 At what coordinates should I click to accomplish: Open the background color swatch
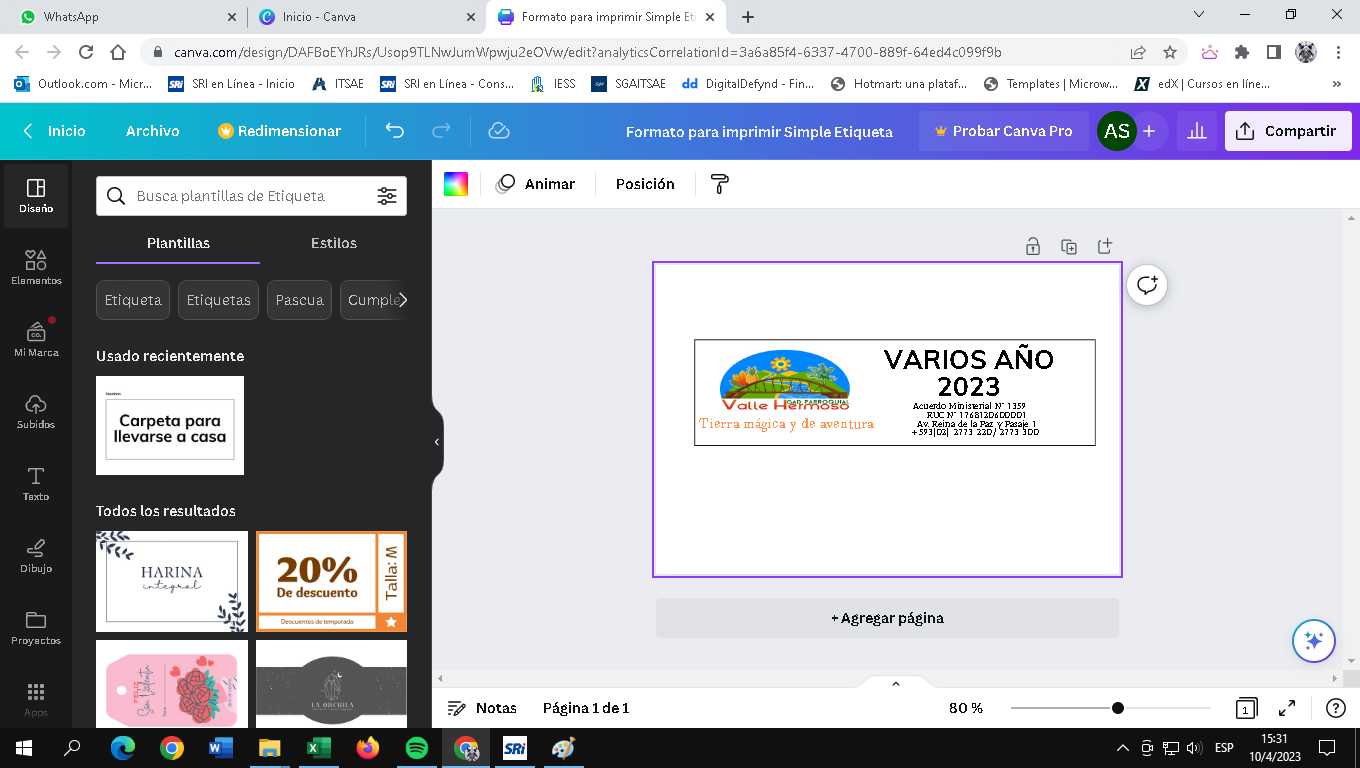point(456,184)
